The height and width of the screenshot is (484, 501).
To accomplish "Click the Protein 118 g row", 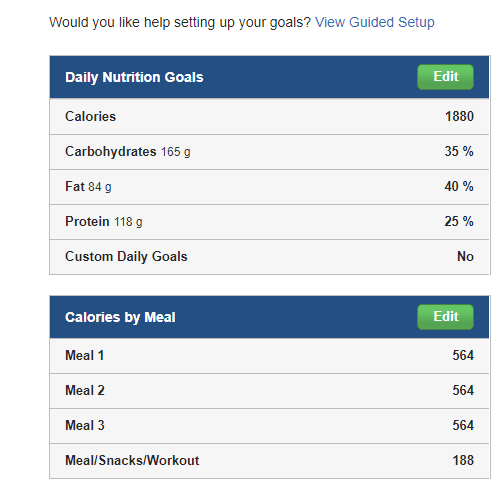I will coord(269,222).
